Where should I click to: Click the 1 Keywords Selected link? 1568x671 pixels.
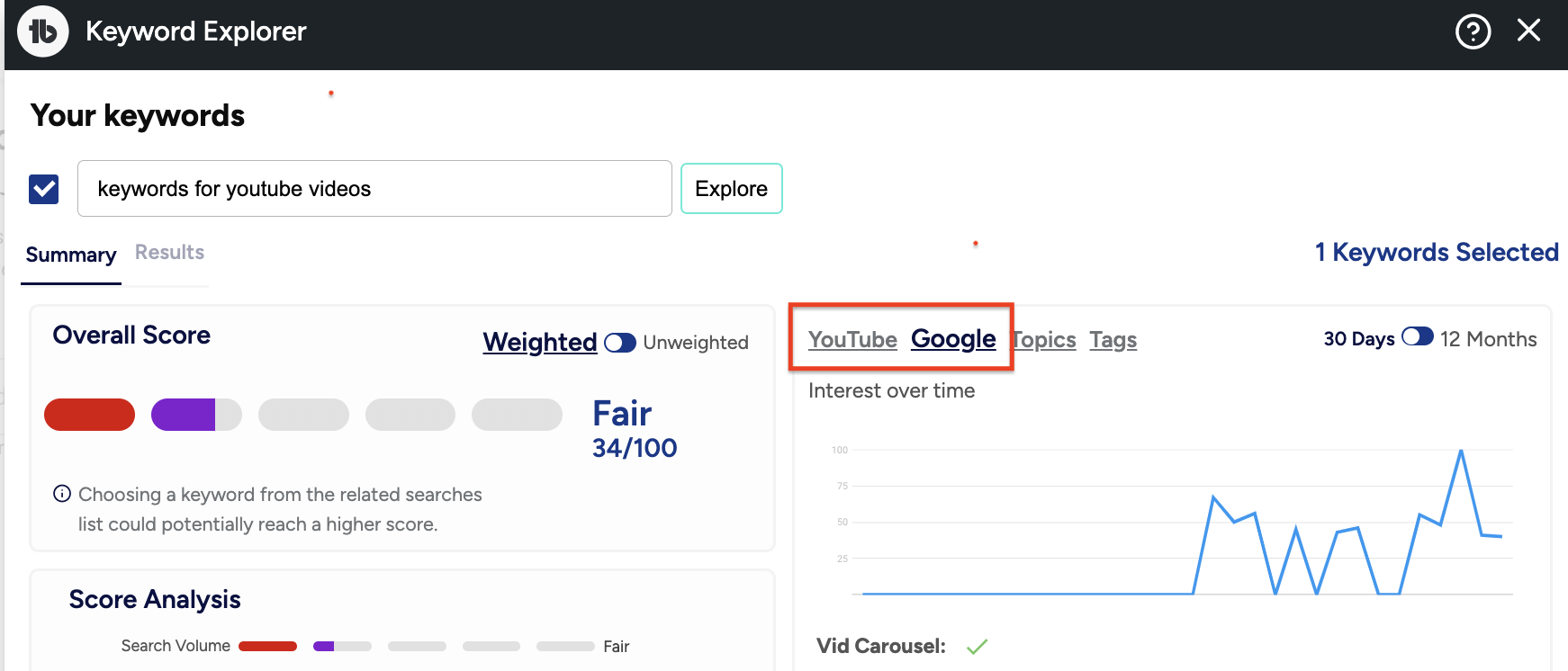pyautogui.click(x=1436, y=252)
